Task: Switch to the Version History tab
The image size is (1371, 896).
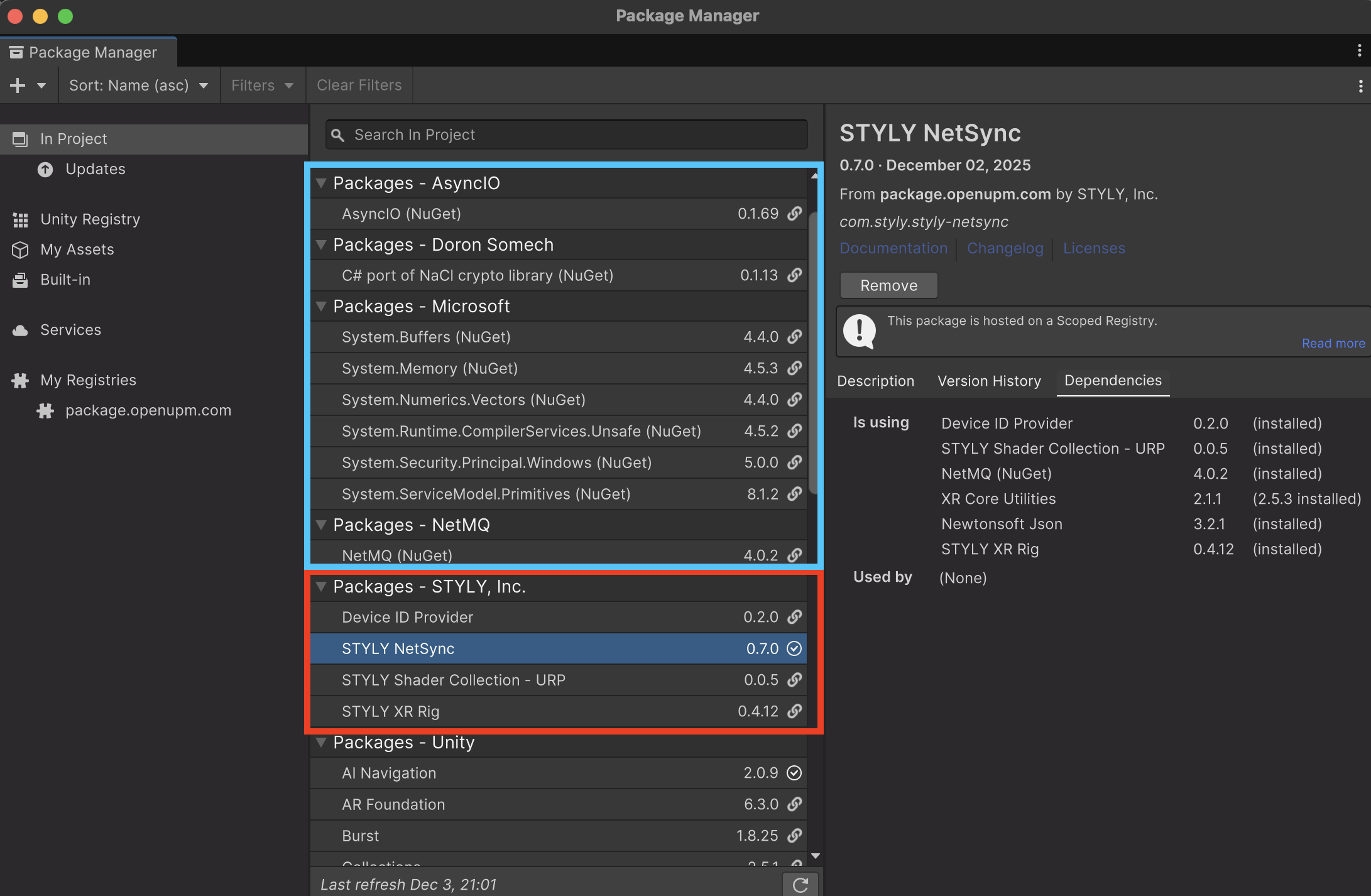Action: coord(989,381)
